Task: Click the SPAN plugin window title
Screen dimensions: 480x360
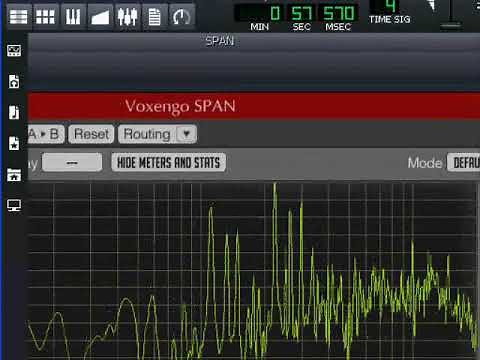Action: click(x=220, y=41)
